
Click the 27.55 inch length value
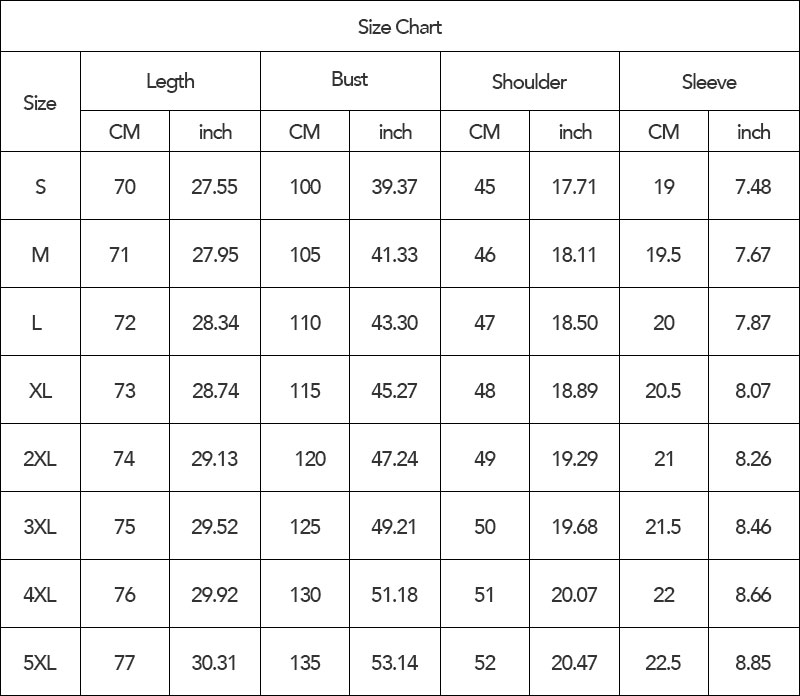click(x=214, y=186)
